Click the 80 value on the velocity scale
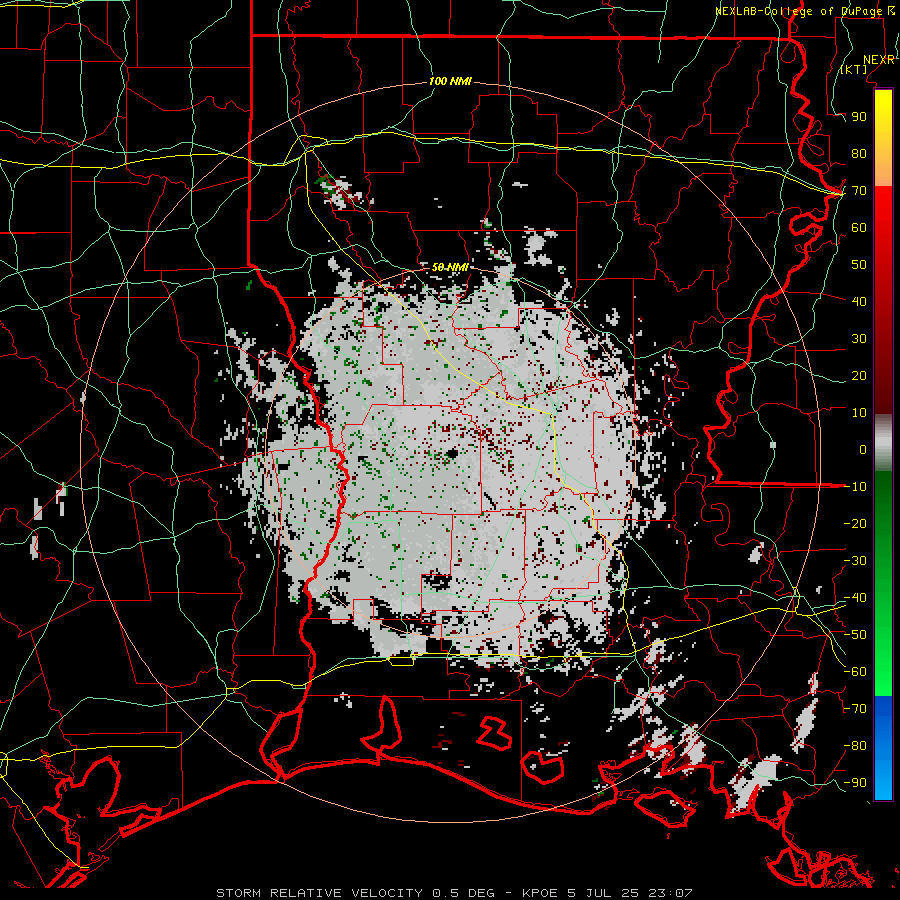 (859, 154)
